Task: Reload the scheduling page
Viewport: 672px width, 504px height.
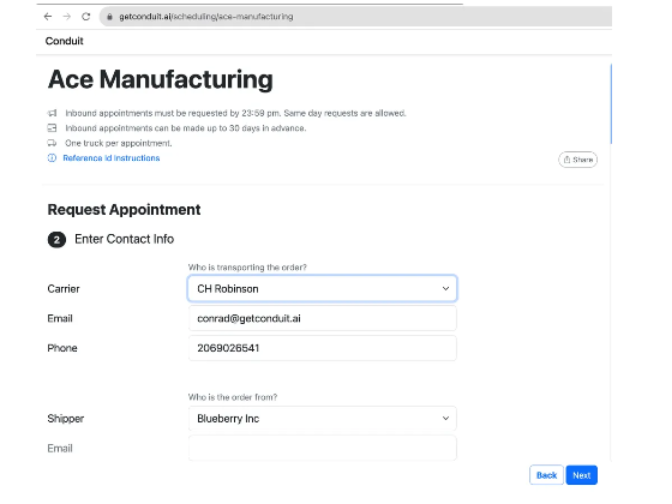Action: (x=86, y=17)
